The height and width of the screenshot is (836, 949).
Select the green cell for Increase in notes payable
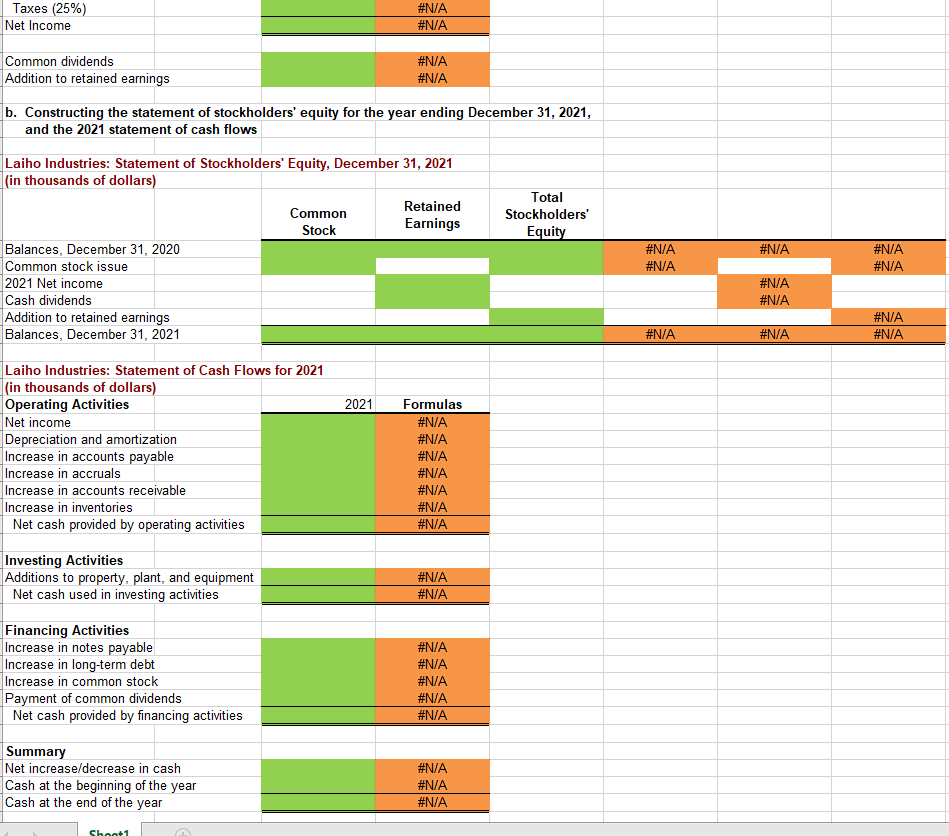pyautogui.click(x=317, y=647)
